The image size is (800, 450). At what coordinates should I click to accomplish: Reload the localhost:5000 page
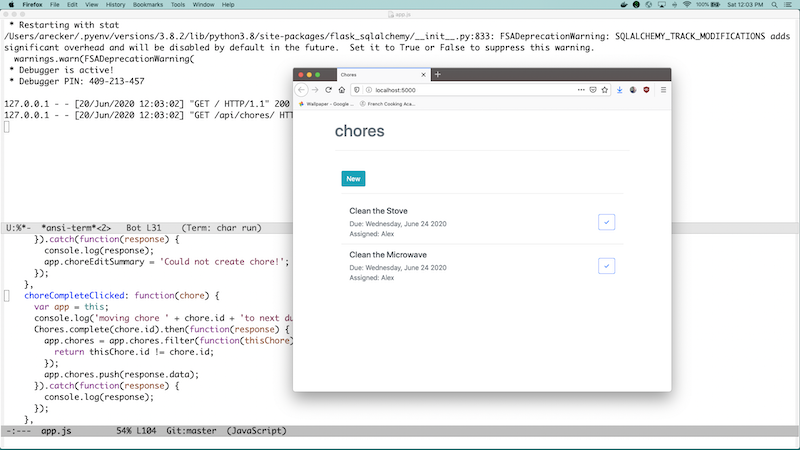click(x=328, y=90)
